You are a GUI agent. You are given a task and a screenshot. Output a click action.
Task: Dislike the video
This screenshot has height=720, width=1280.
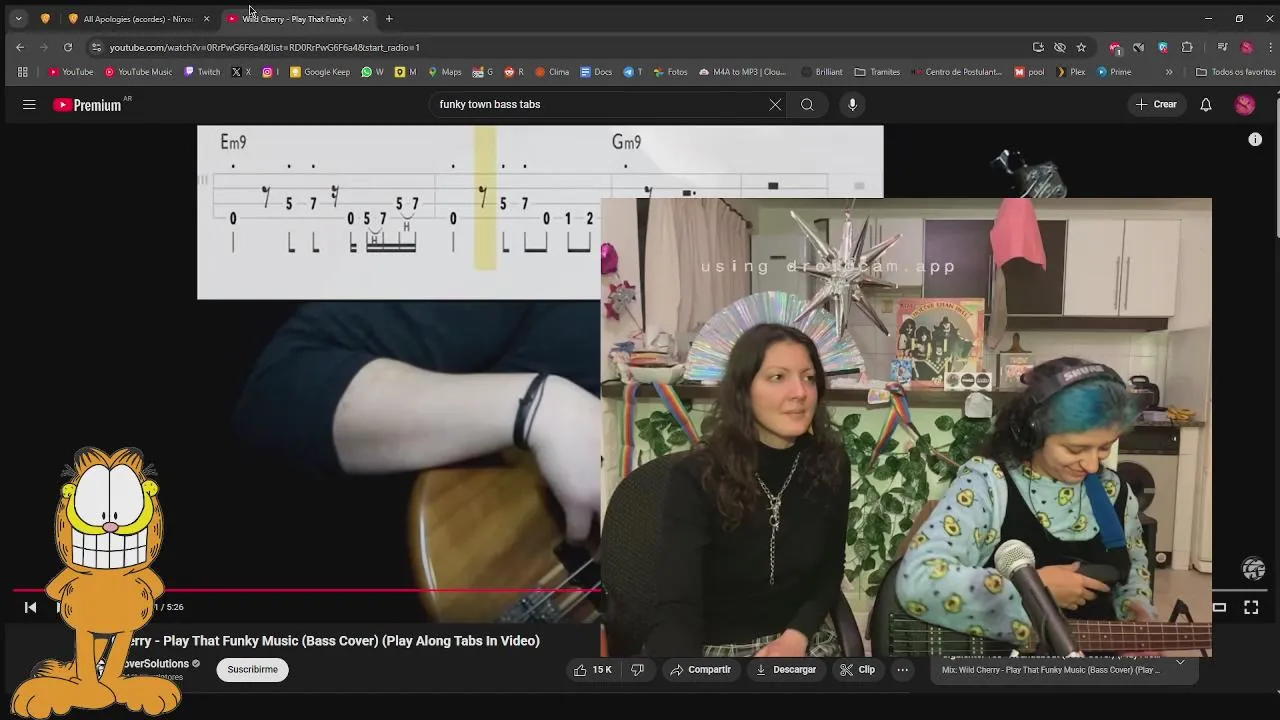point(637,670)
